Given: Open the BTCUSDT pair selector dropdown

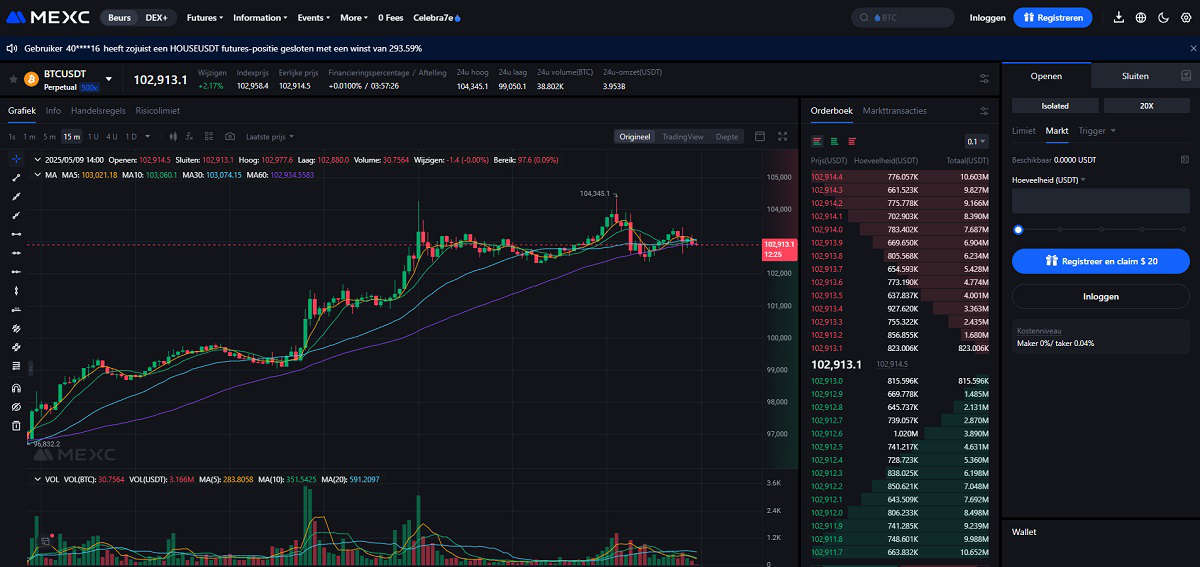Looking at the screenshot, I should pos(108,79).
